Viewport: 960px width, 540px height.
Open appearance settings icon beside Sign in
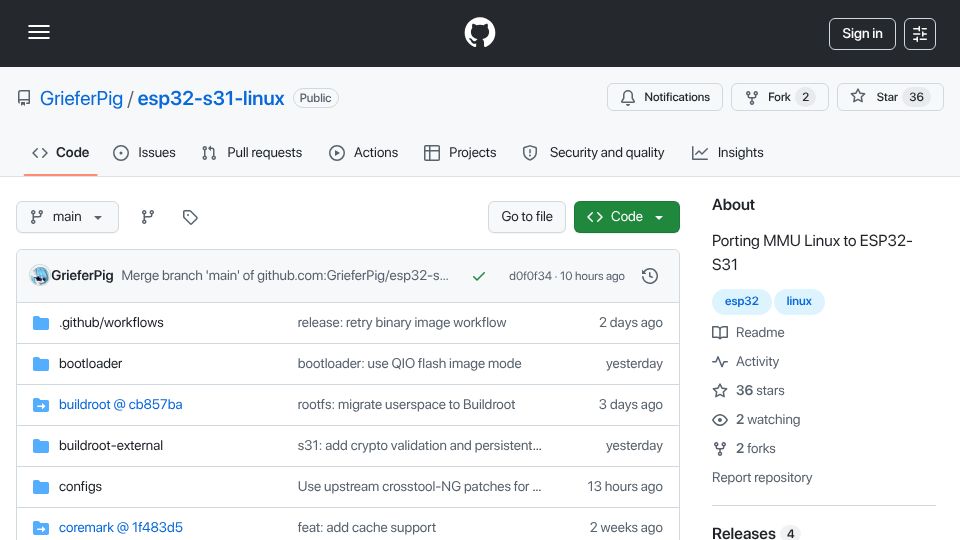pyautogui.click(x=920, y=34)
